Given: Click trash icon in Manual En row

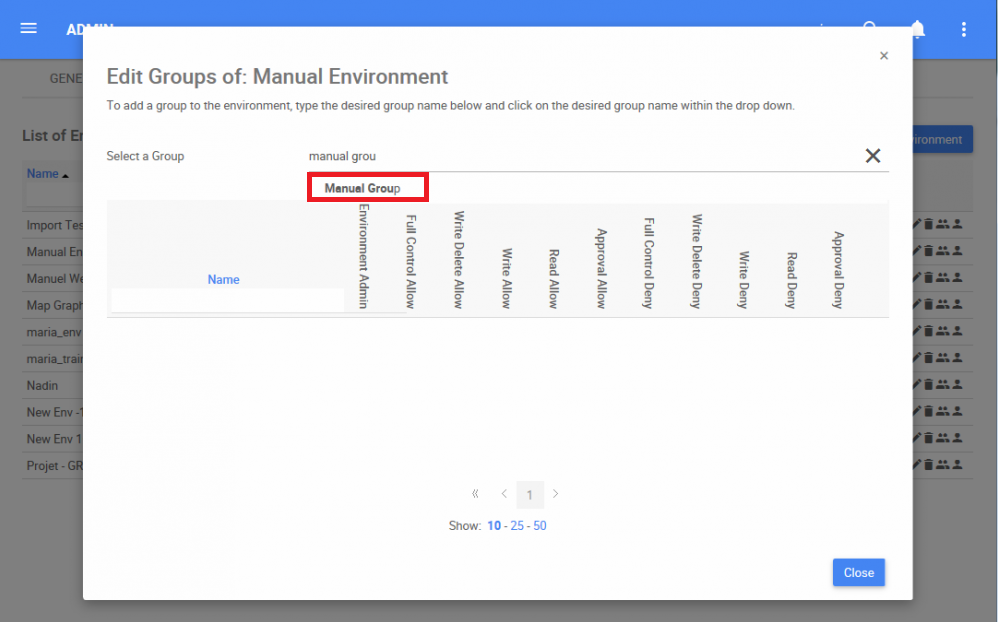Looking at the screenshot, I should 929,251.
